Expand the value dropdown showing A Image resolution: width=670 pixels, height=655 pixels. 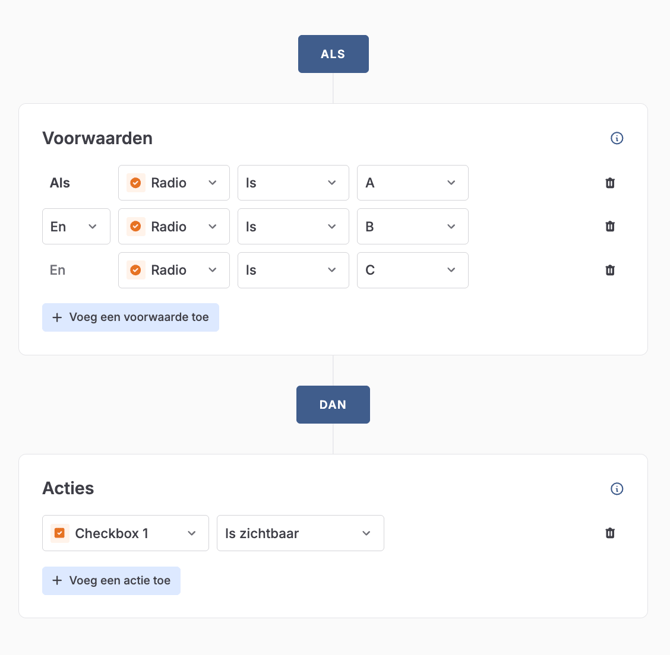tap(412, 183)
